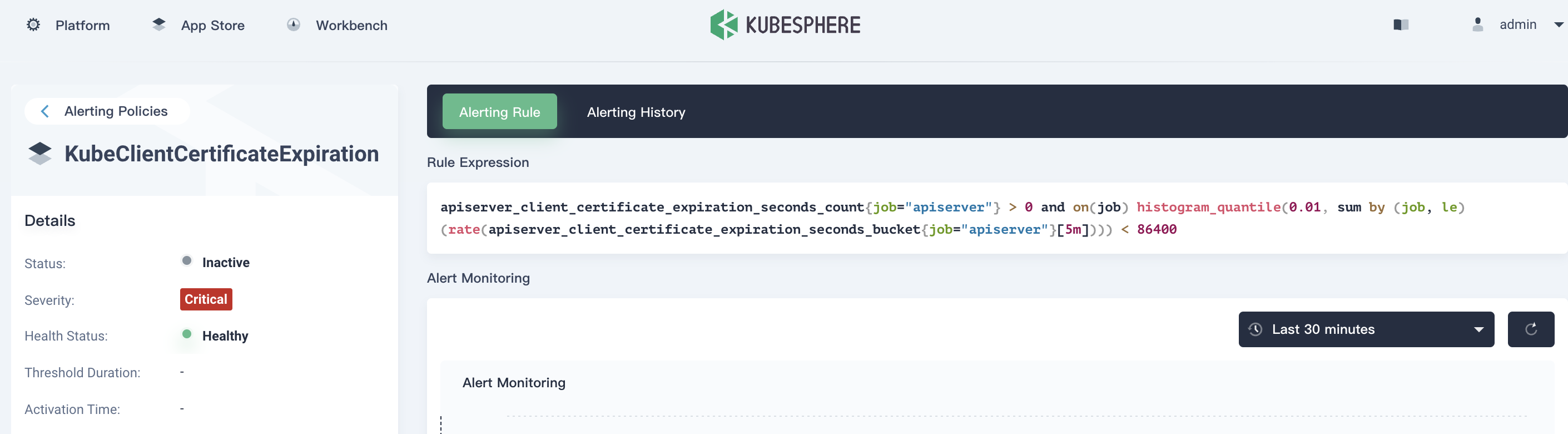Click the Critical severity badge
The width and height of the screenshot is (1568, 434).
pyautogui.click(x=206, y=299)
